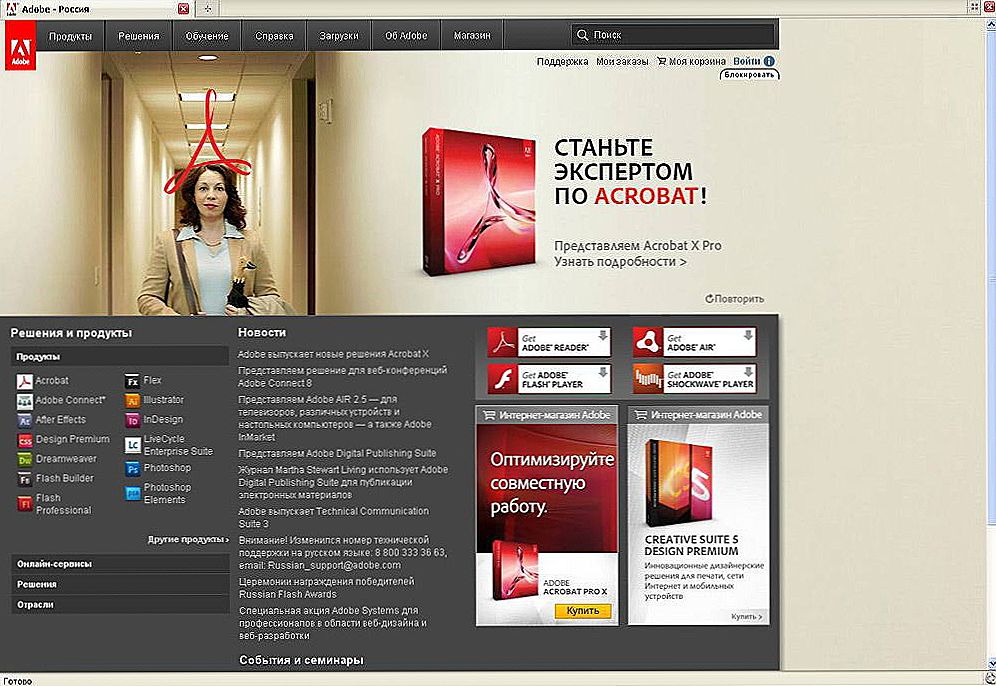Viewport: 996px width, 686px height.
Task: Expand the Решения section in the sidebar panel
Action: click(119, 584)
